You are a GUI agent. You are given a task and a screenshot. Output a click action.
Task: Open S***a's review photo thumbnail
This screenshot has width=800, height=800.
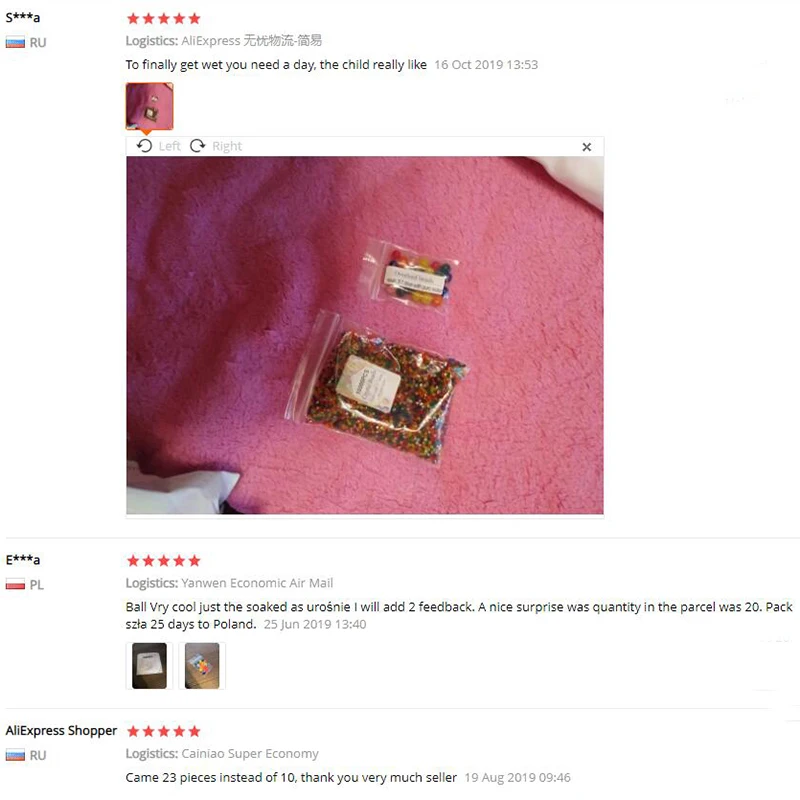[149, 106]
